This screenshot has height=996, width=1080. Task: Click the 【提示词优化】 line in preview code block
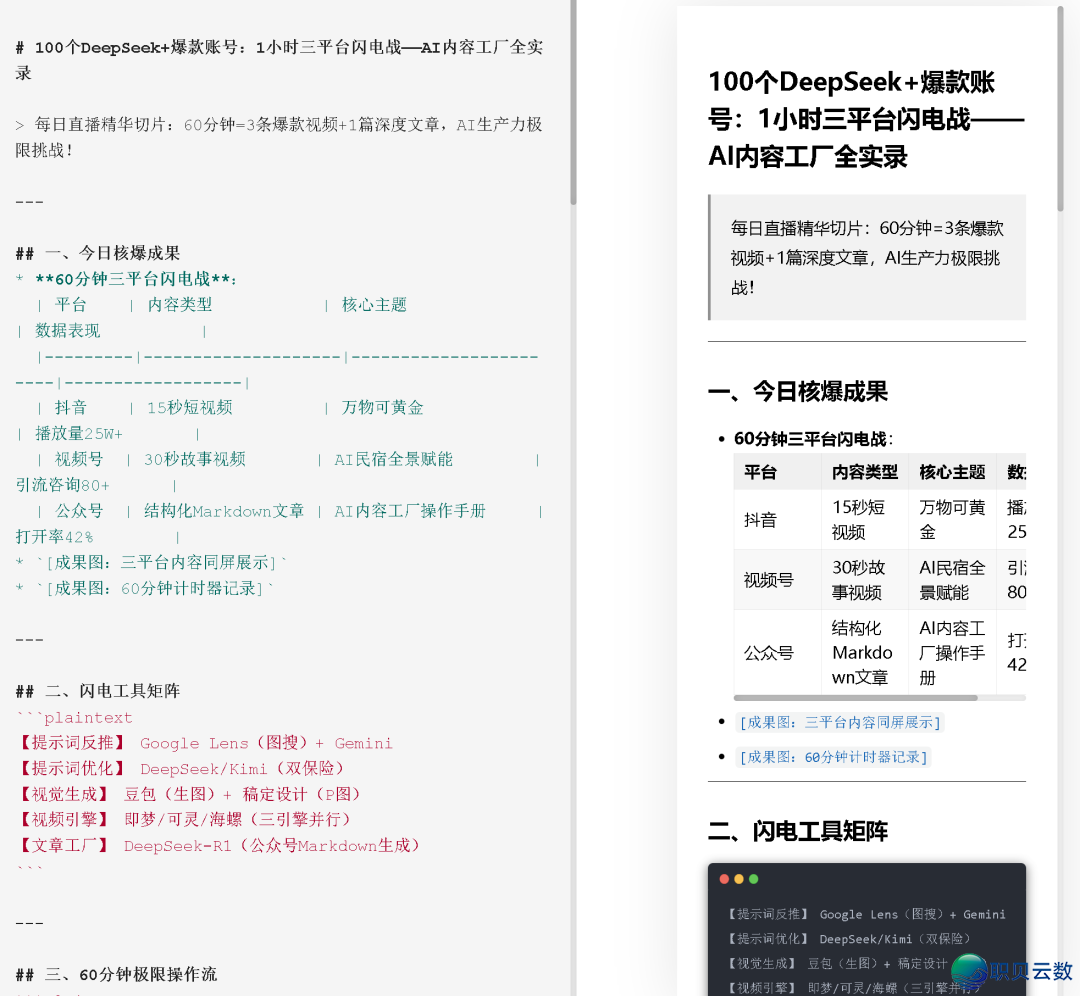tap(849, 939)
